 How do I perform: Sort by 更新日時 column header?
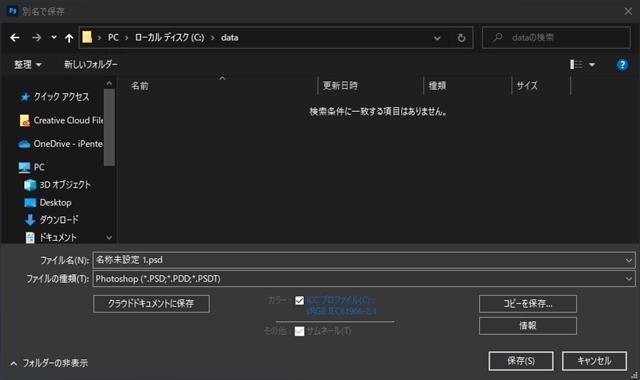click(x=340, y=86)
